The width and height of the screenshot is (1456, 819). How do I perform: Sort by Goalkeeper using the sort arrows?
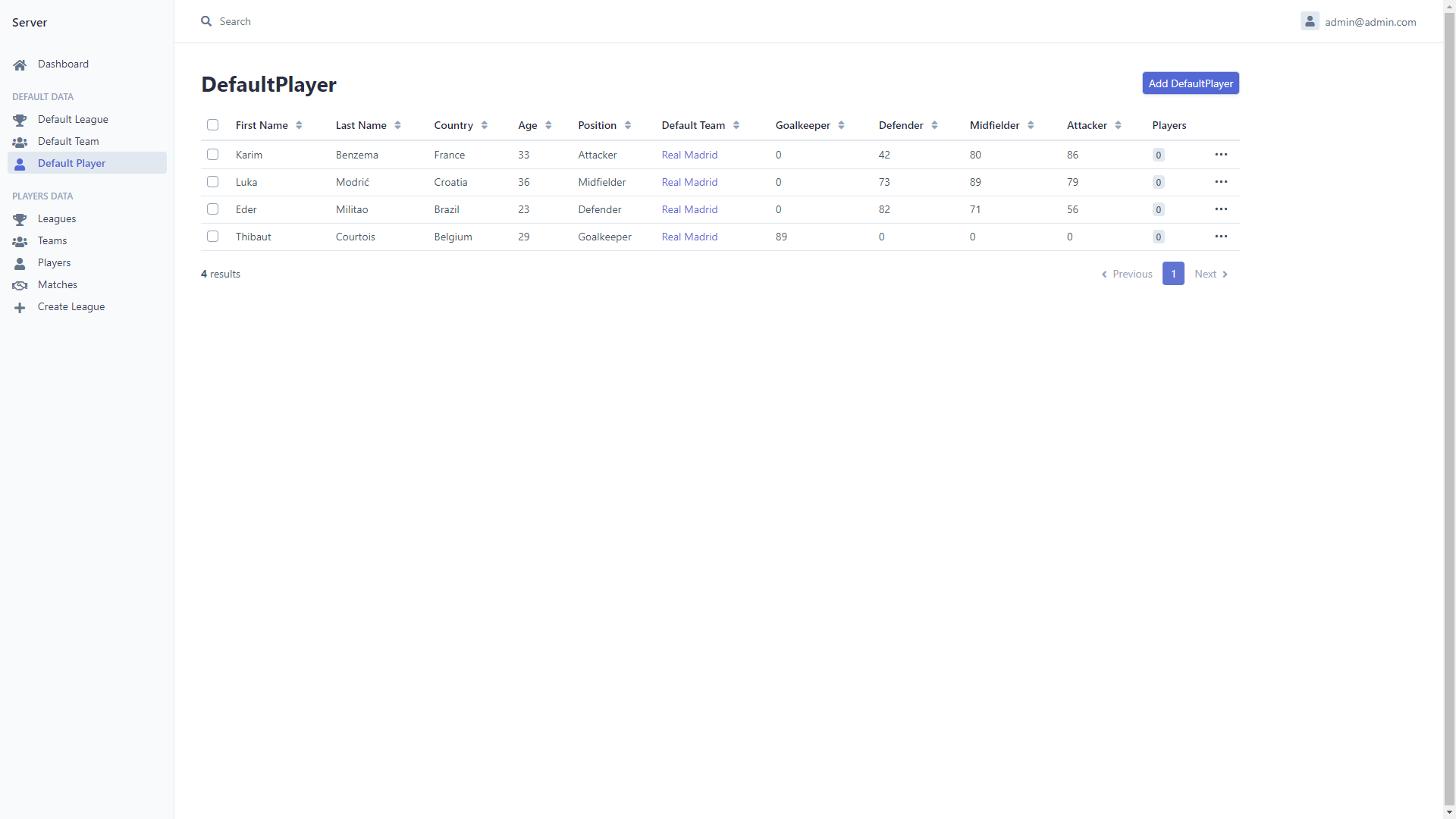(x=841, y=125)
